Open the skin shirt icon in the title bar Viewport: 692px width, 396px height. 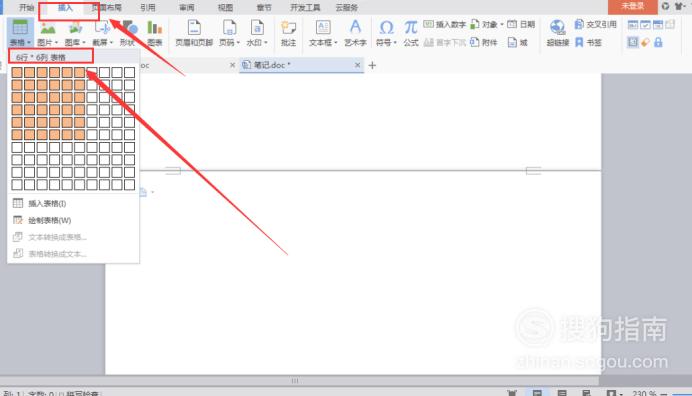(679, 6)
